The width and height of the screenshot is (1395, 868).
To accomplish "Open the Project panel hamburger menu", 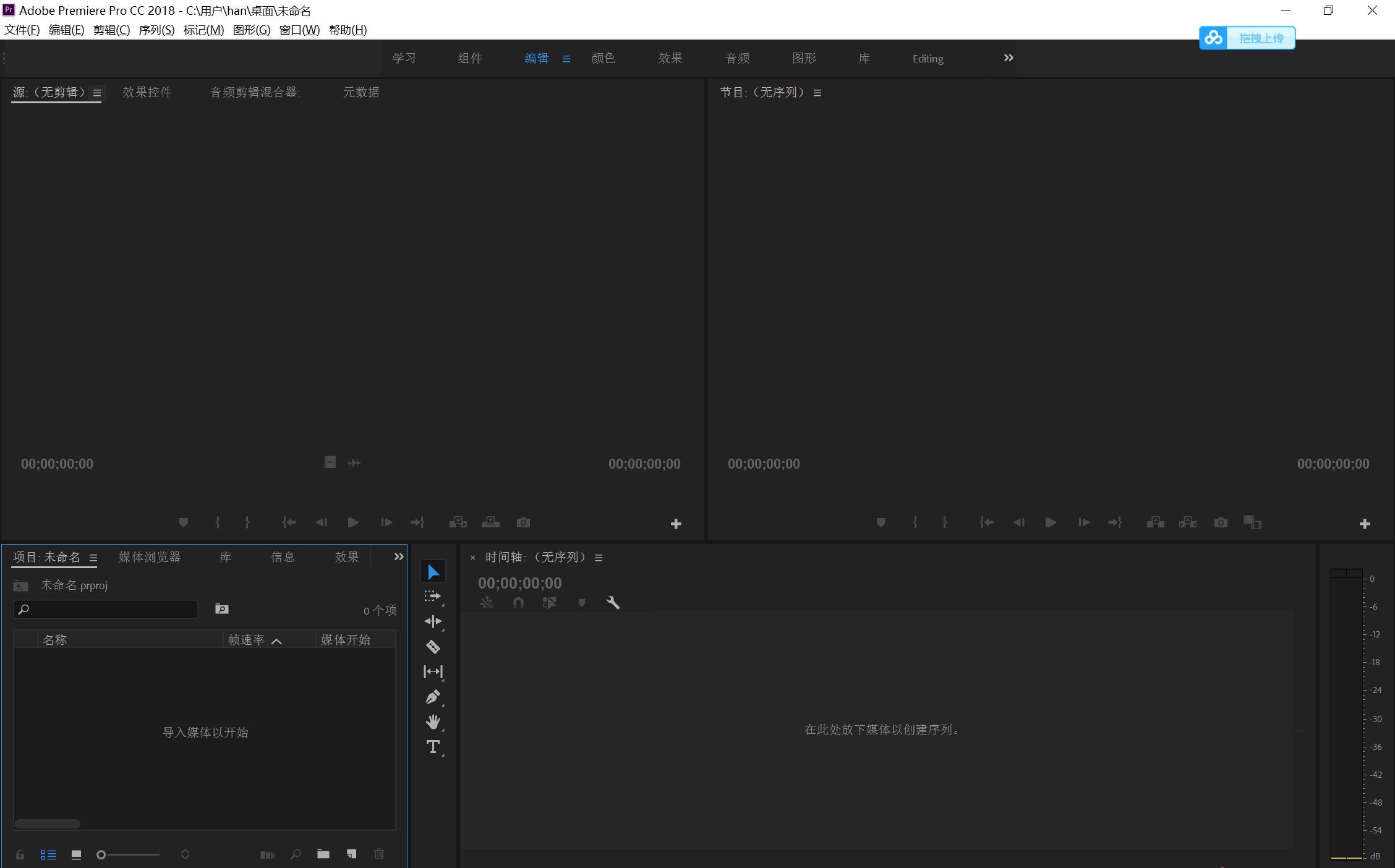I will point(93,558).
